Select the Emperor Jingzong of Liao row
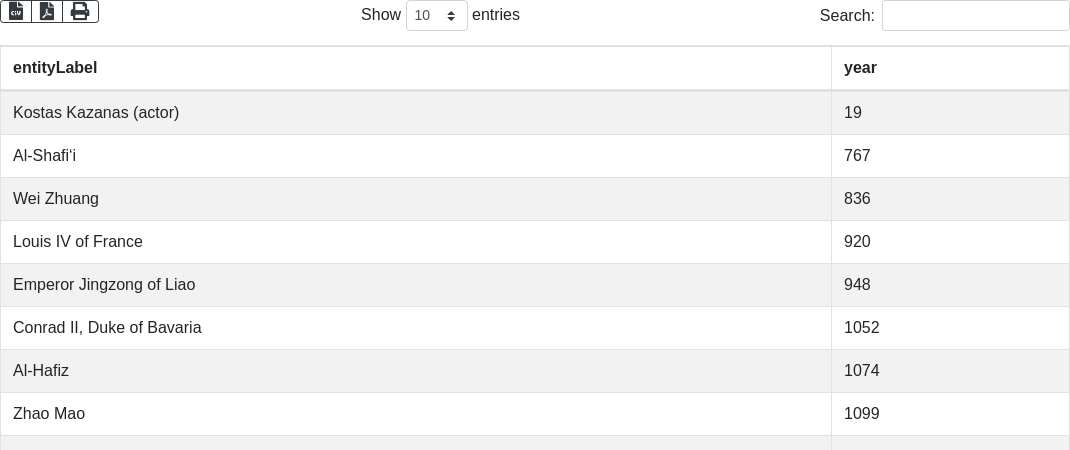 (x=104, y=285)
